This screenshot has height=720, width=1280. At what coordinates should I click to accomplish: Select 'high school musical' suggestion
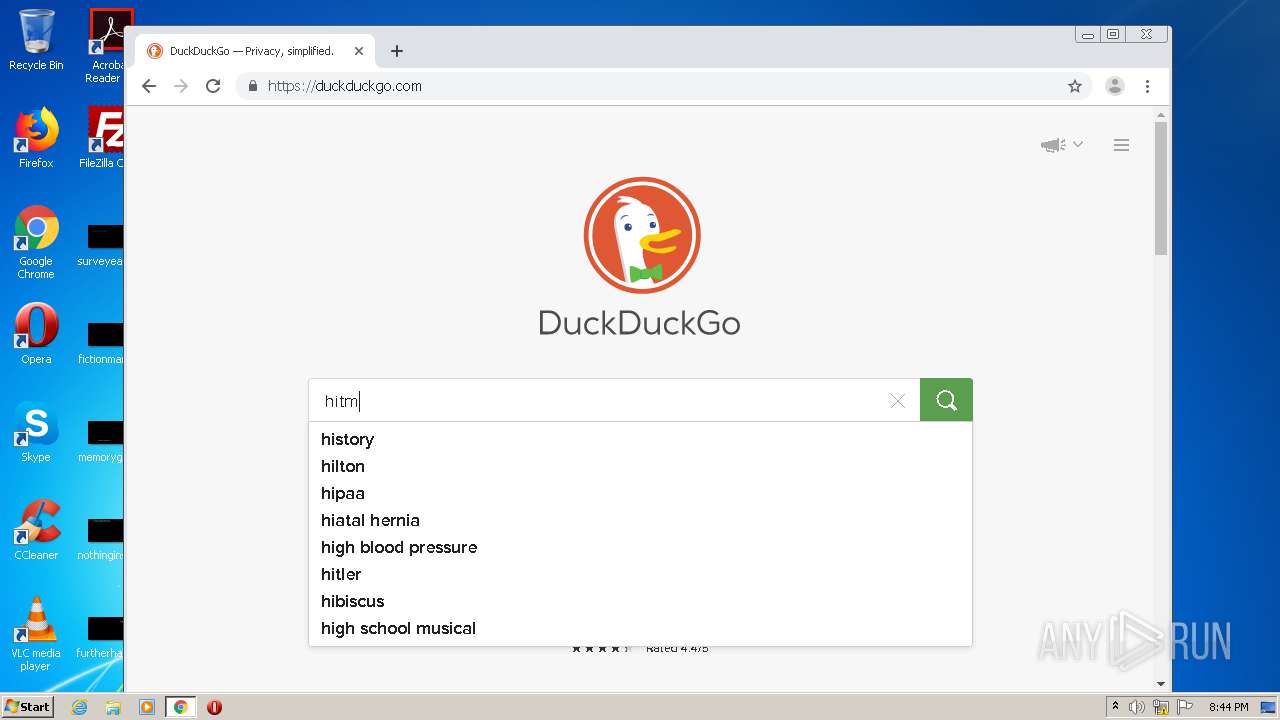[x=640, y=628]
